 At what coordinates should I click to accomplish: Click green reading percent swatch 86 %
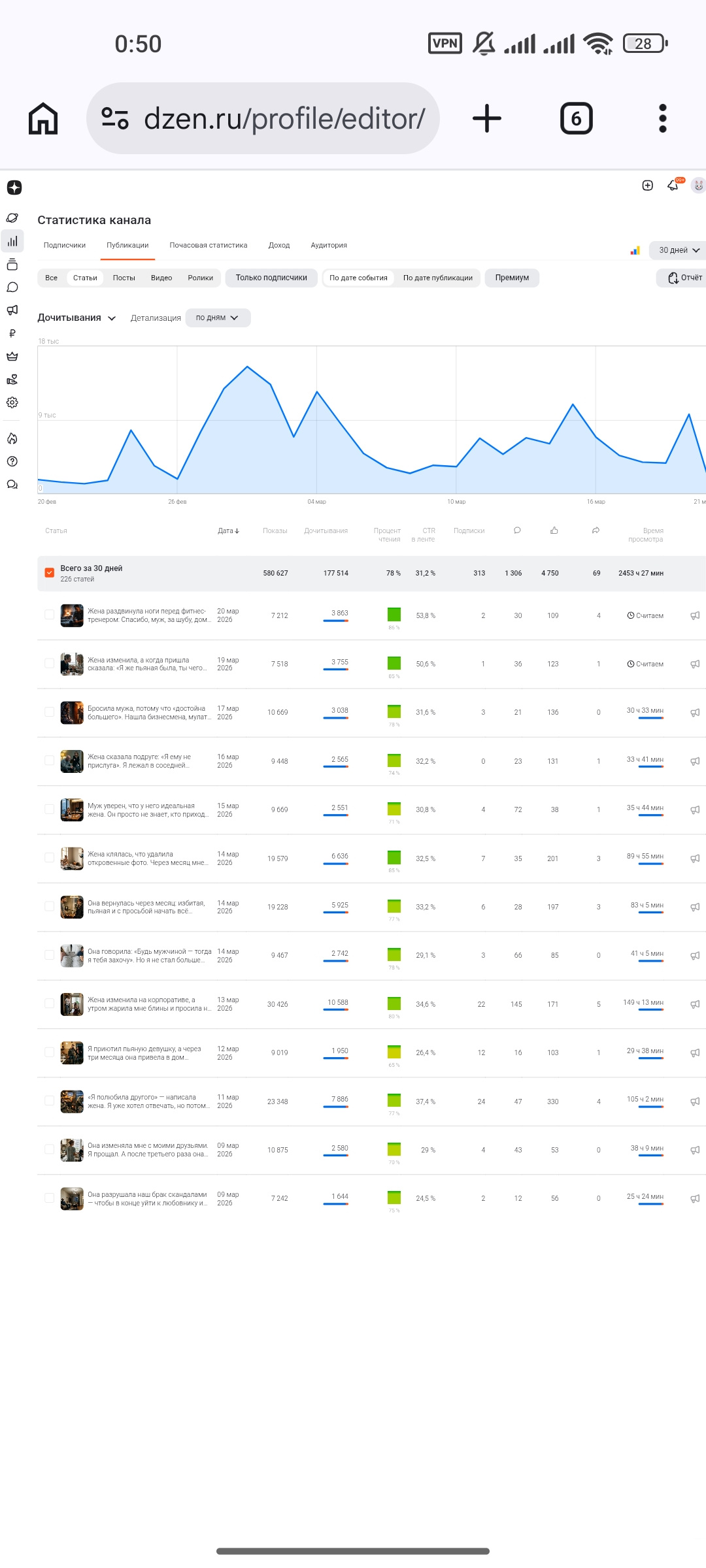click(x=394, y=614)
